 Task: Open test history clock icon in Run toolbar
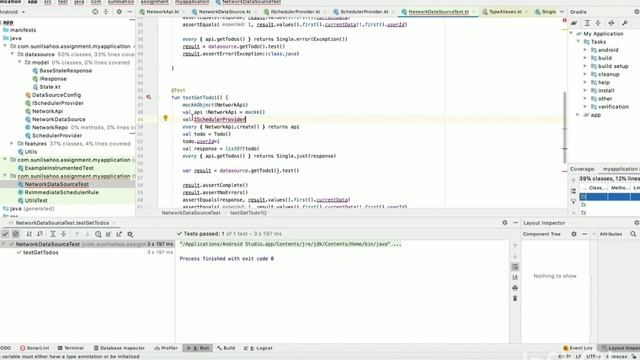(x=98, y=234)
